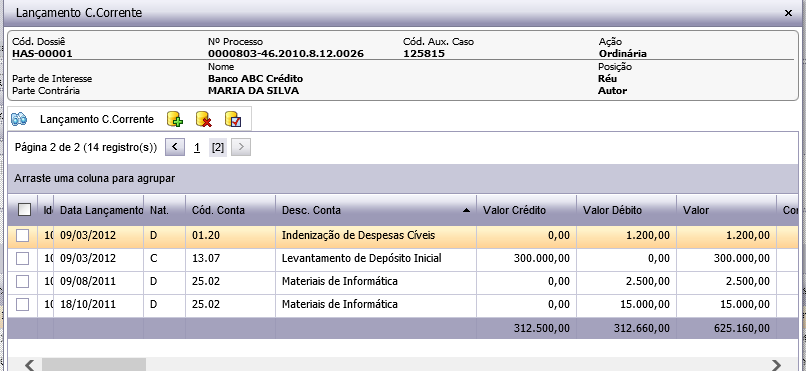The width and height of the screenshot is (806, 371).
Task: Click the disabled next page arrow
Action: [x=241, y=147]
